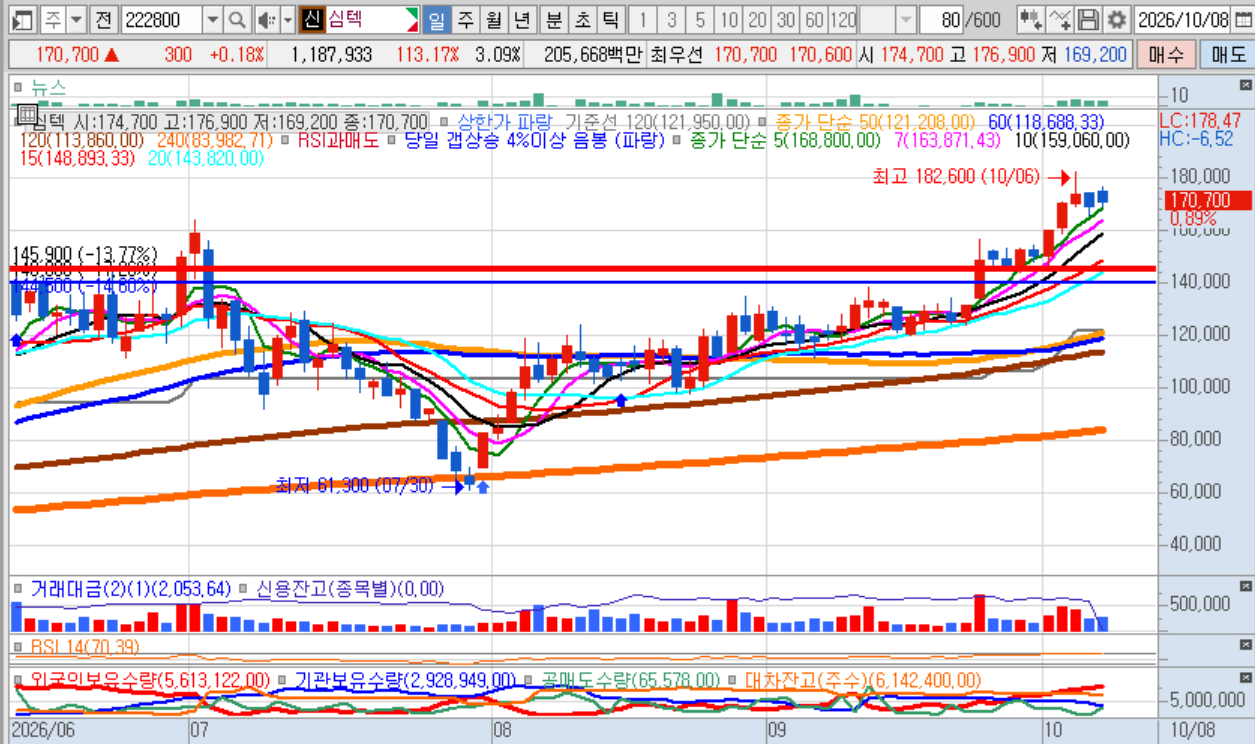This screenshot has height=744, width=1255.
Task: Click the red 170,700 current price tag
Action: pos(1208,201)
